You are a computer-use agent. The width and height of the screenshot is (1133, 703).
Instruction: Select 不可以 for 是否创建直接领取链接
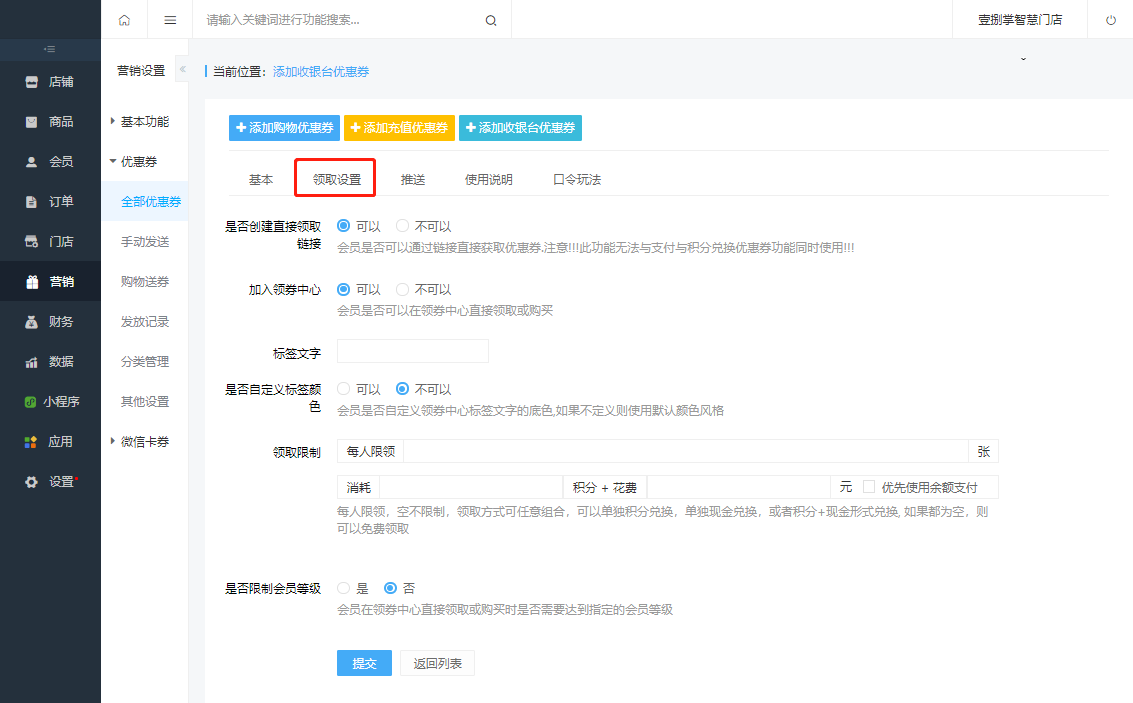pos(402,226)
